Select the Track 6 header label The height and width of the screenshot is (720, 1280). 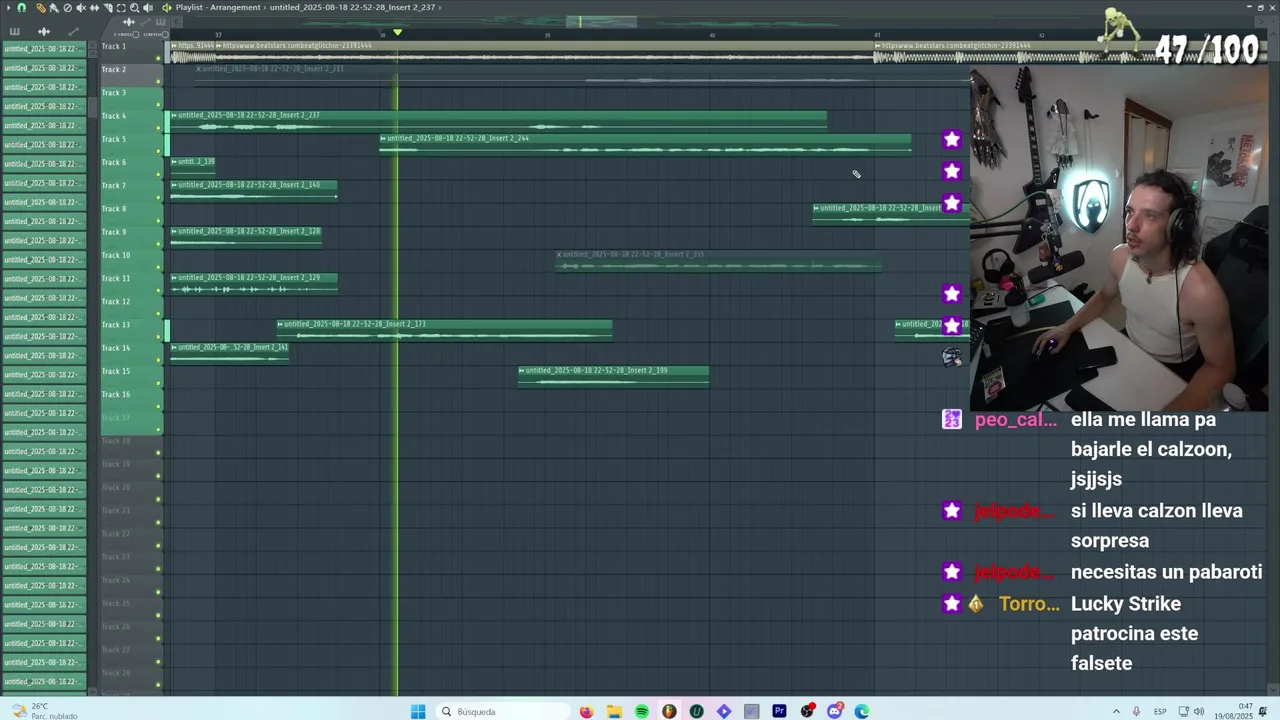pos(114,162)
